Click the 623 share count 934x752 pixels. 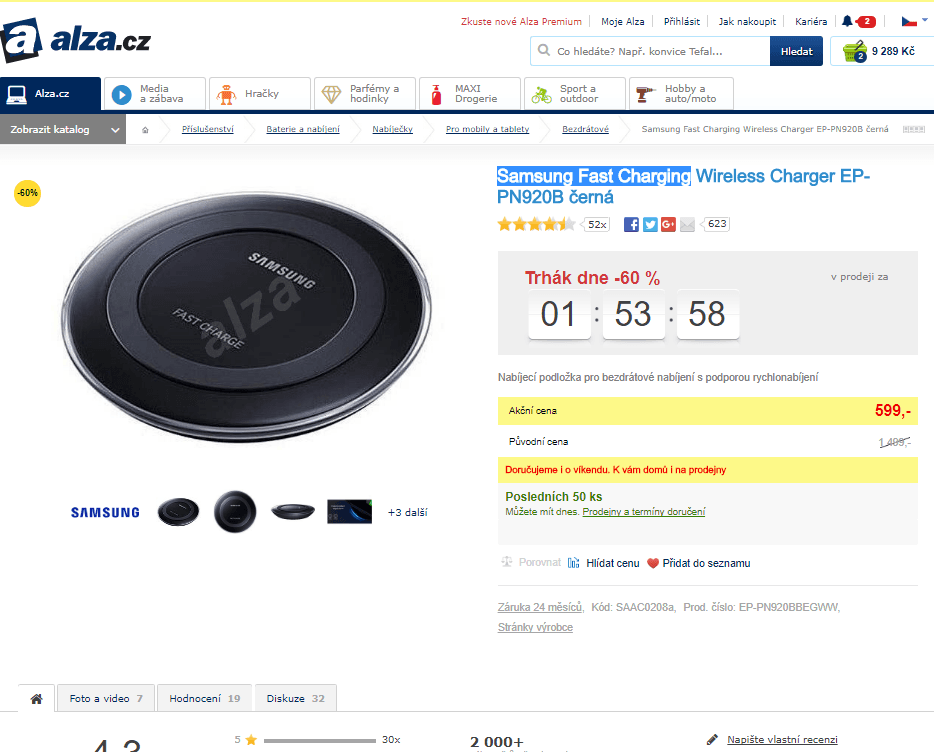[717, 224]
